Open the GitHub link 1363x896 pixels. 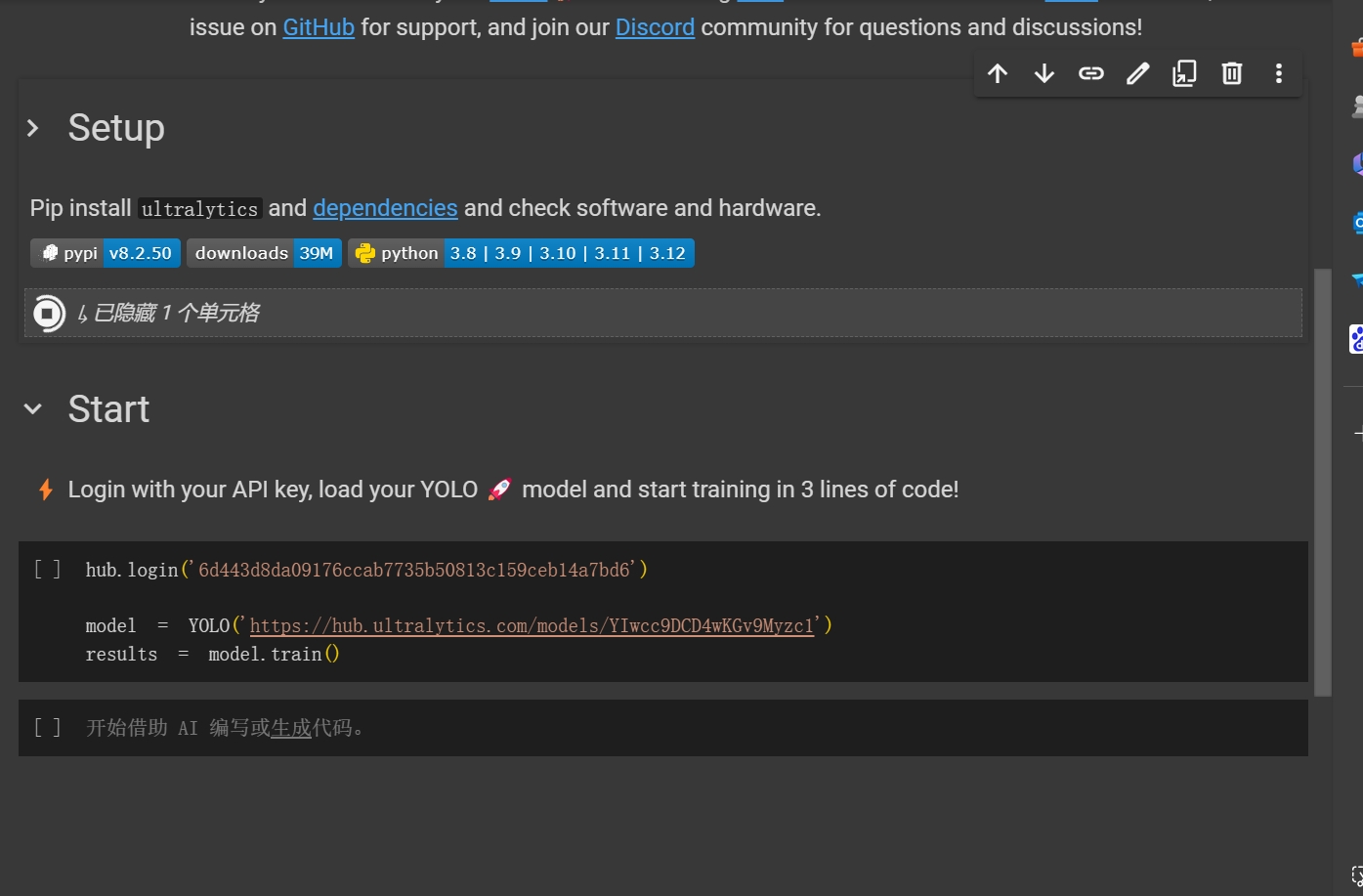coord(319,27)
